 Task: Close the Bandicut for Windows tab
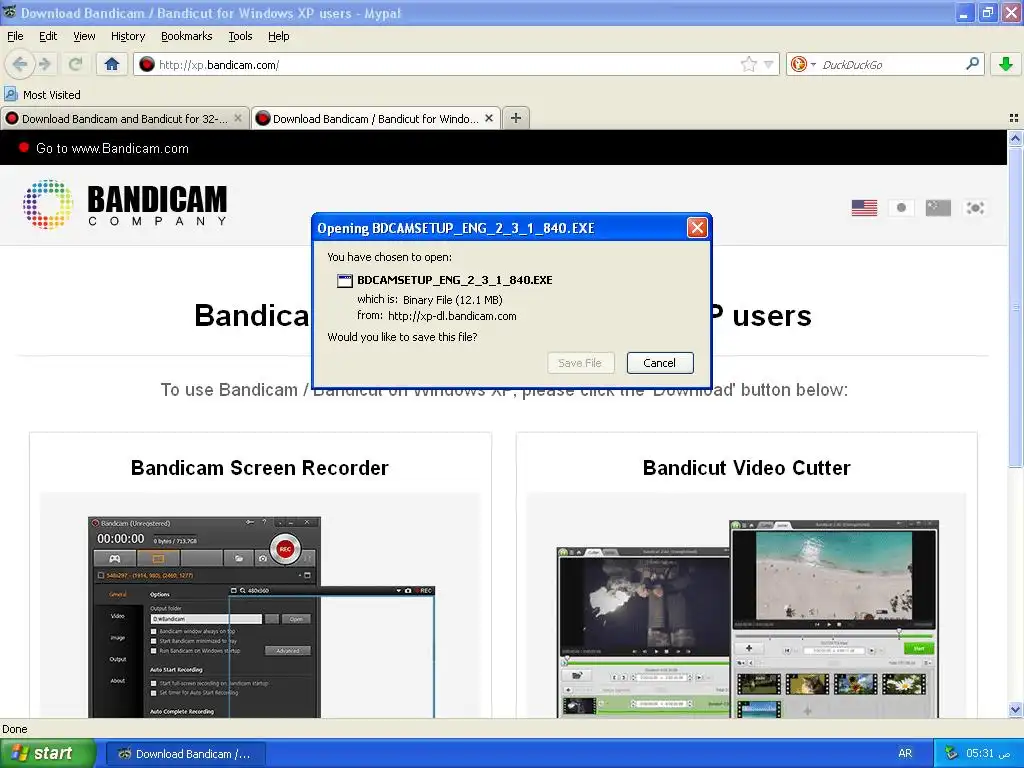pos(488,118)
